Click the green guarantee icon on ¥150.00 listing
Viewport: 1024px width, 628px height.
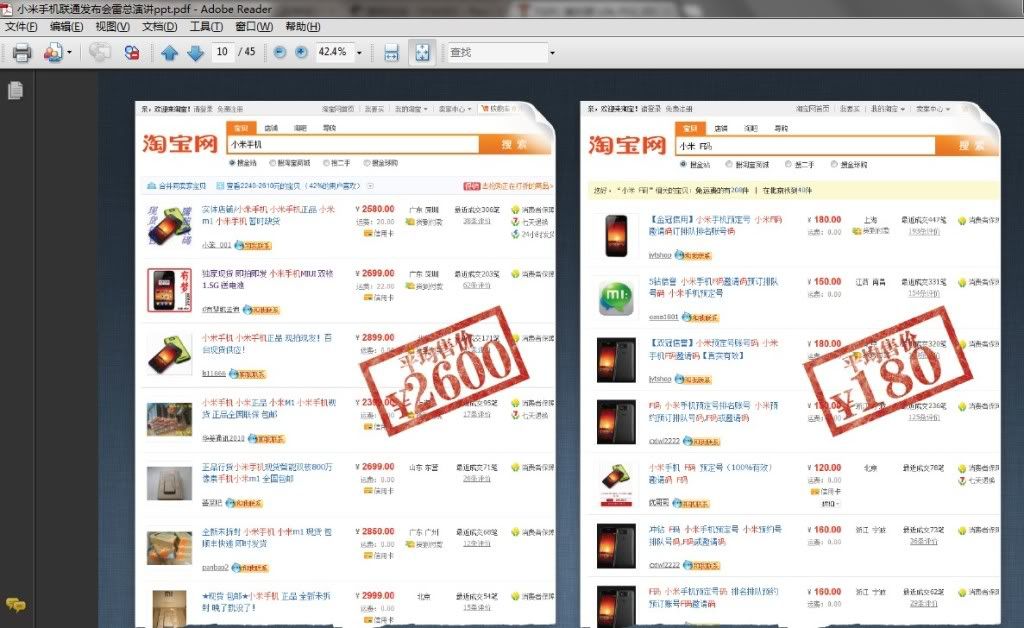[962, 283]
